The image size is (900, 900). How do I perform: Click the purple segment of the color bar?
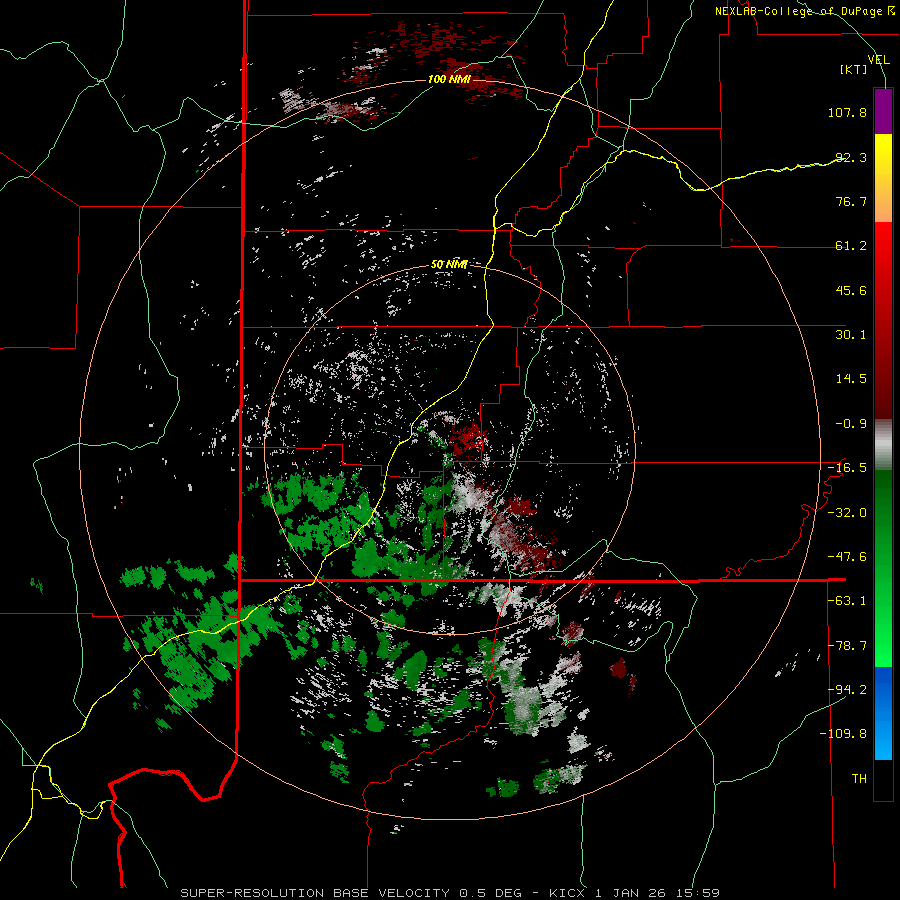(x=883, y=111)
